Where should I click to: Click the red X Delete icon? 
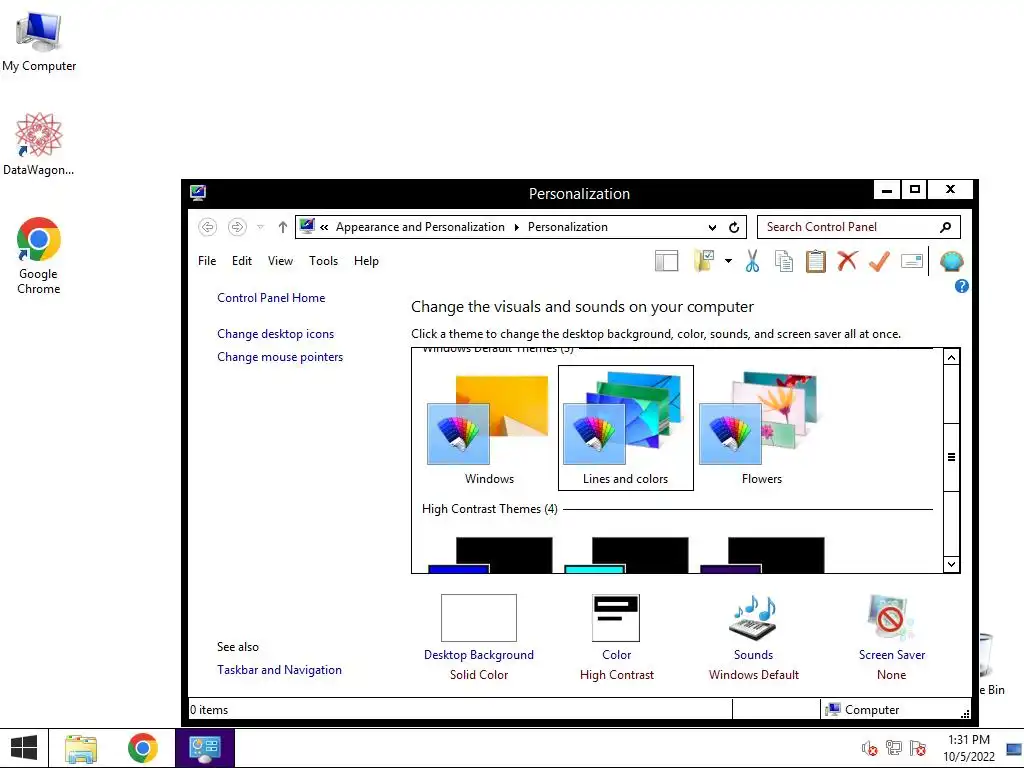point(847,261)
